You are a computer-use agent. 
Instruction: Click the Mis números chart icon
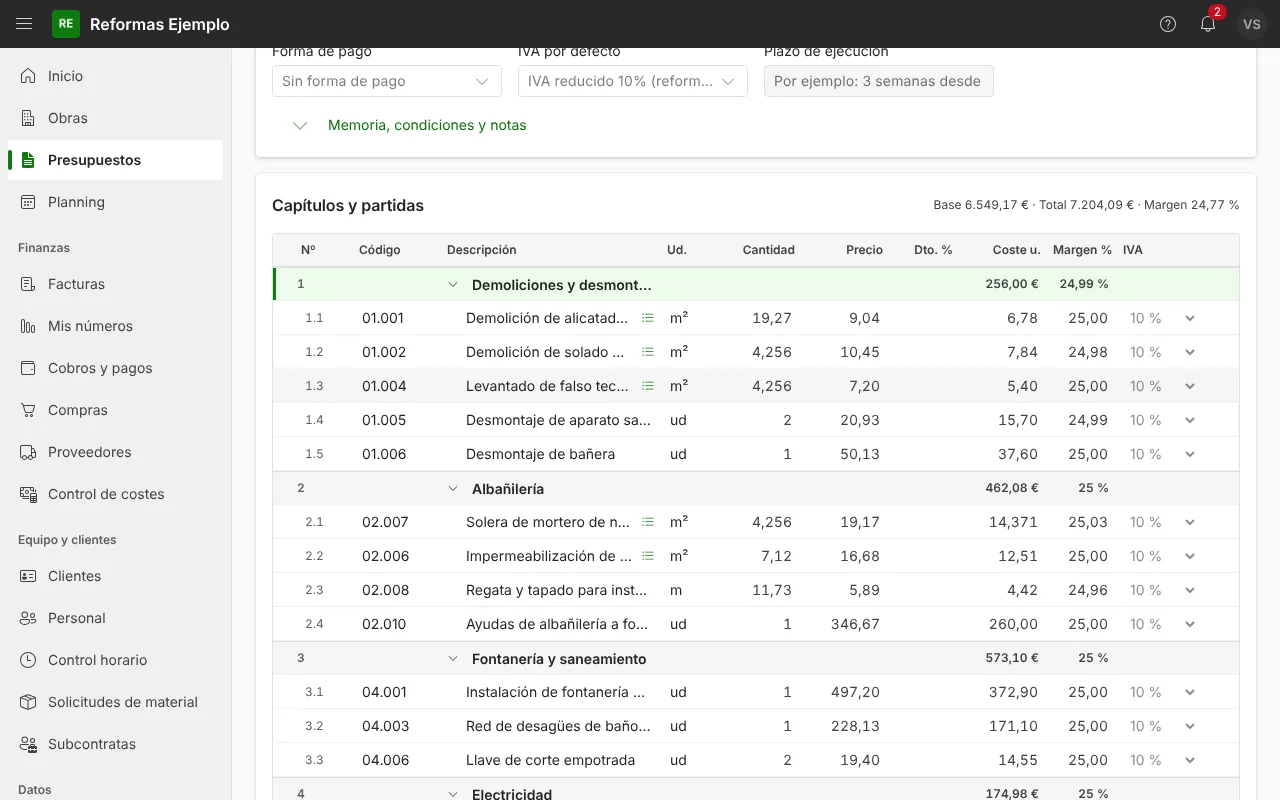click(28, 326)
